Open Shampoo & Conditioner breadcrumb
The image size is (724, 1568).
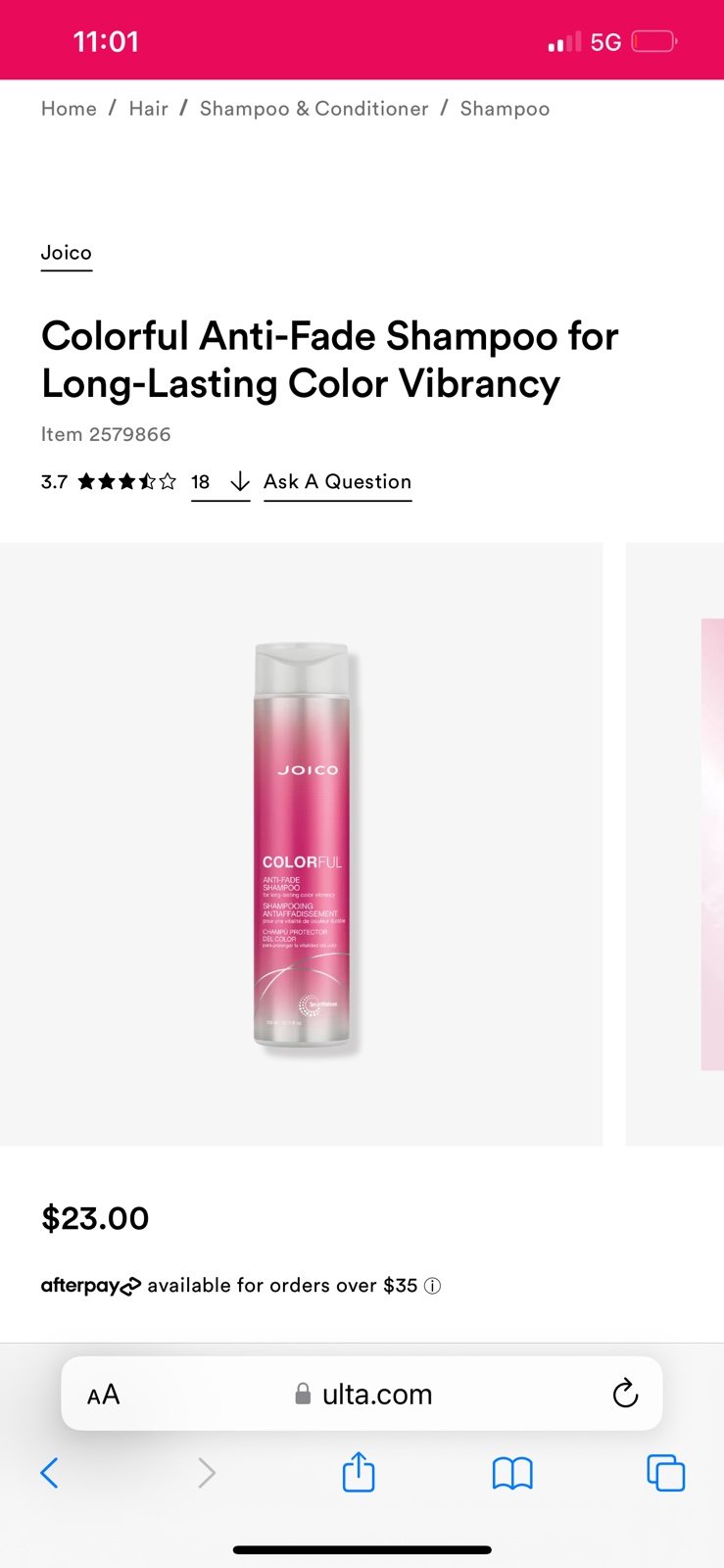click(314, 109)
